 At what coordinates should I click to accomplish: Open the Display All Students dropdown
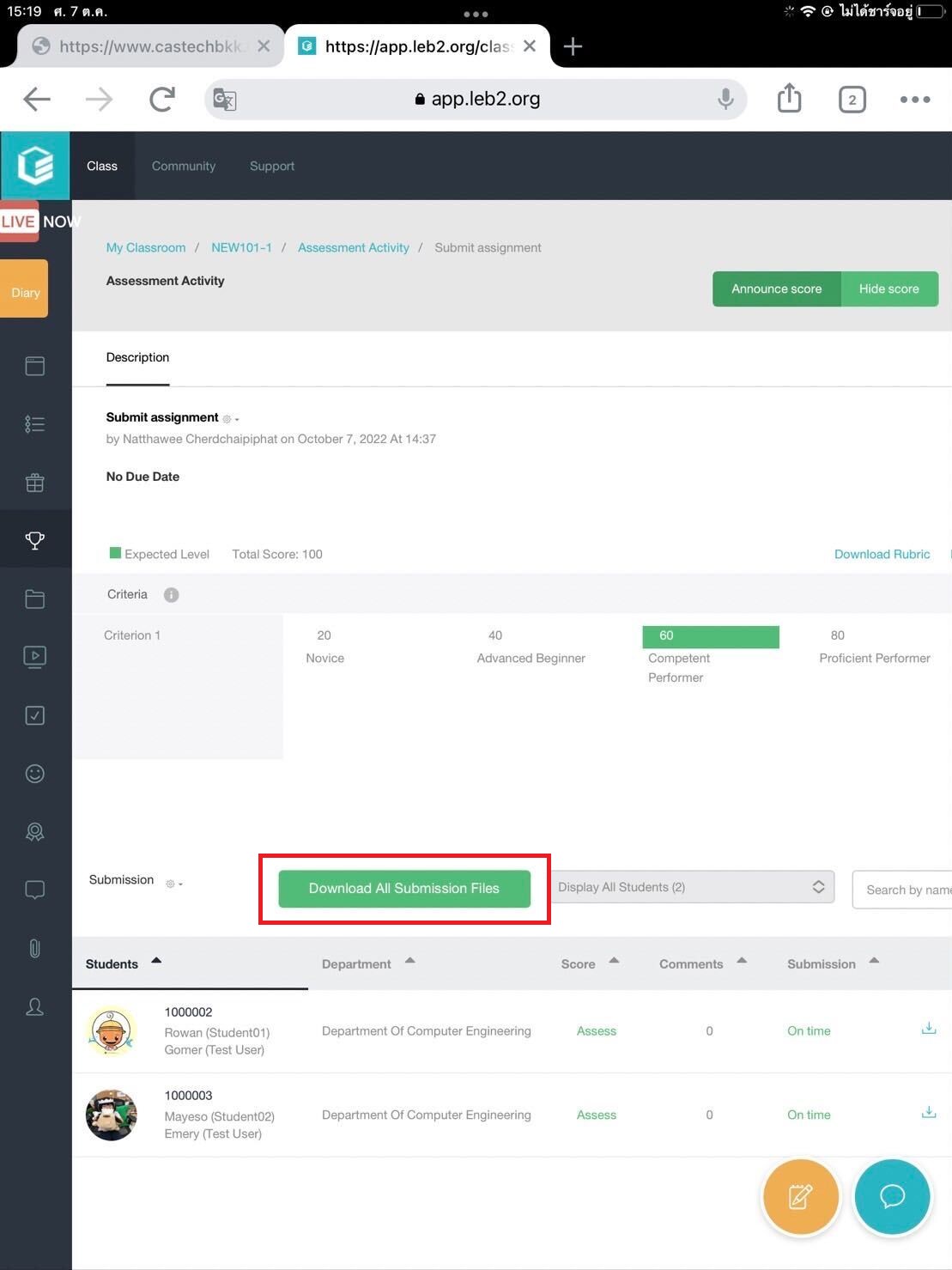tap(693, 887)
